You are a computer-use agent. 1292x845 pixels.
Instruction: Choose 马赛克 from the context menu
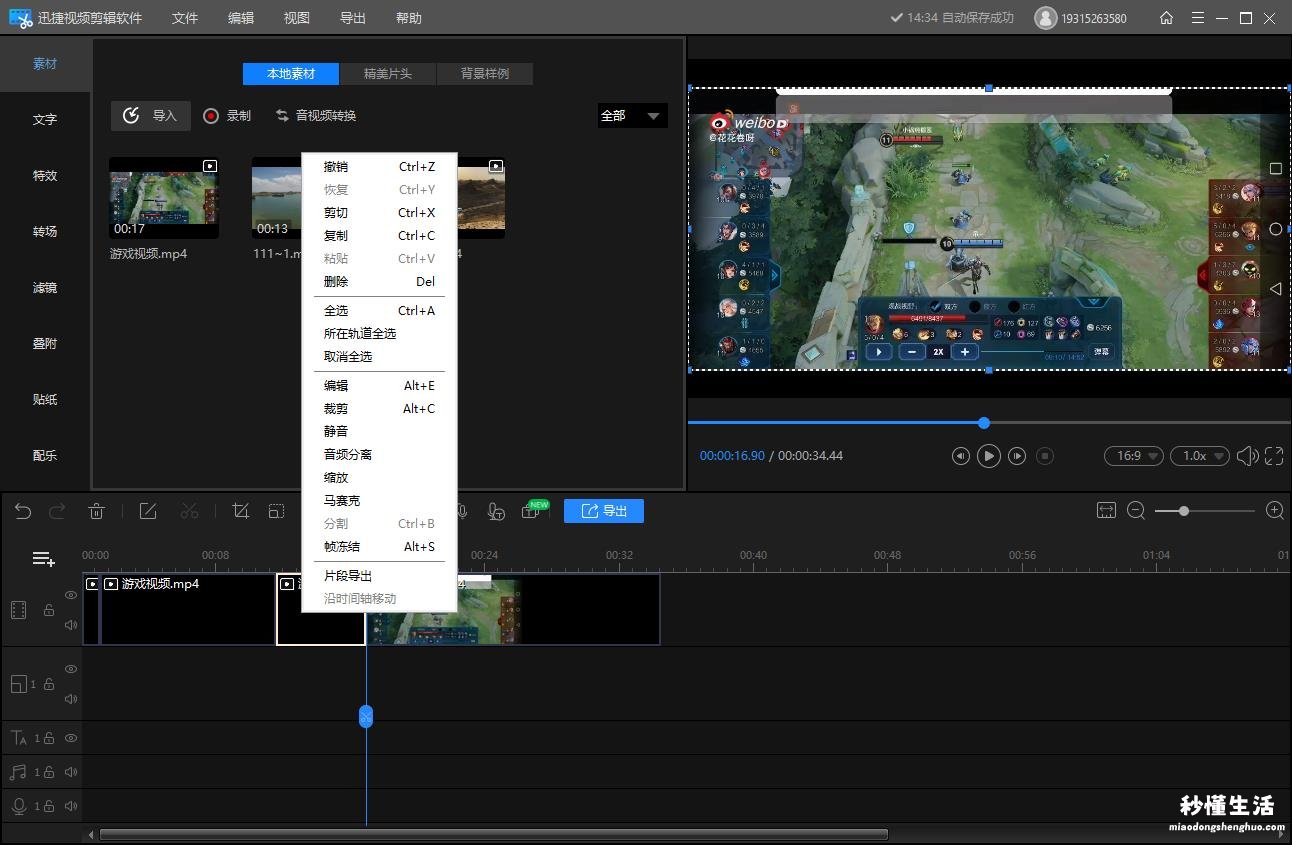pos(379,500)
